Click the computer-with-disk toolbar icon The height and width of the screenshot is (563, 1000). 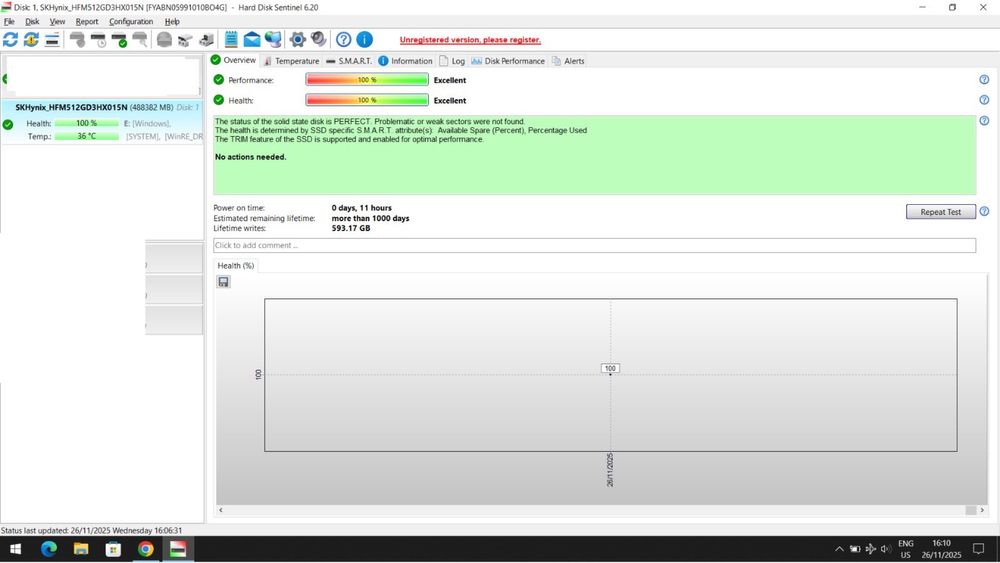click(x=206, y=40)
